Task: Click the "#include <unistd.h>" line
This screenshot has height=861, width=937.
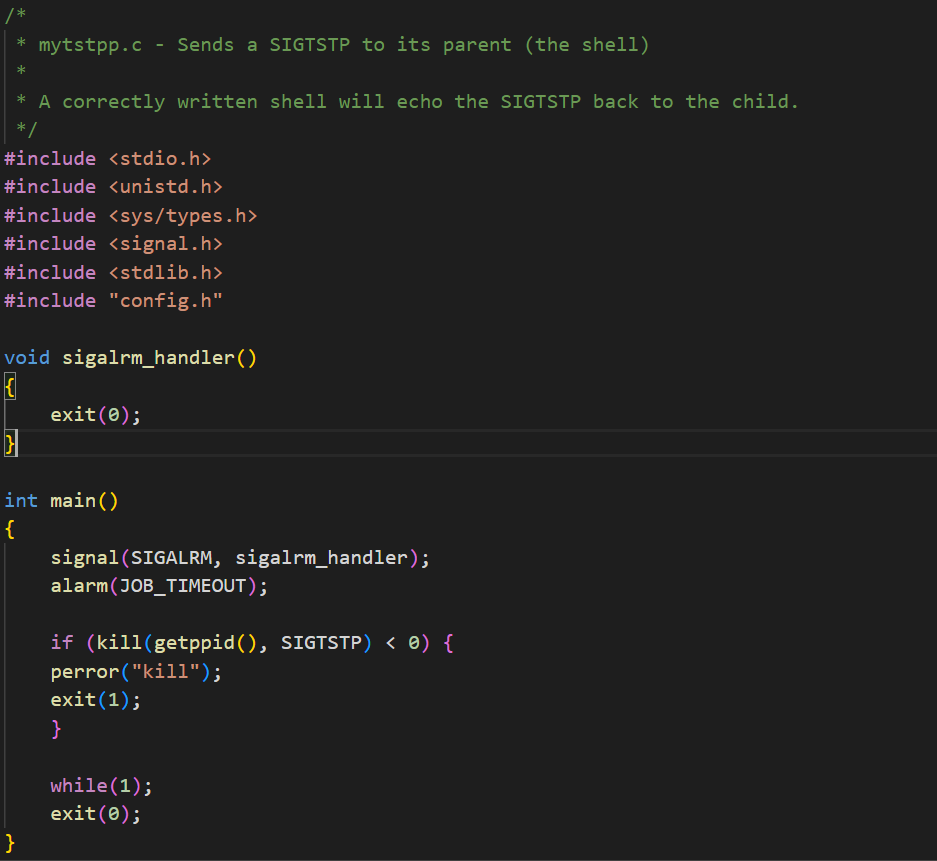Action: pos(114,187)
